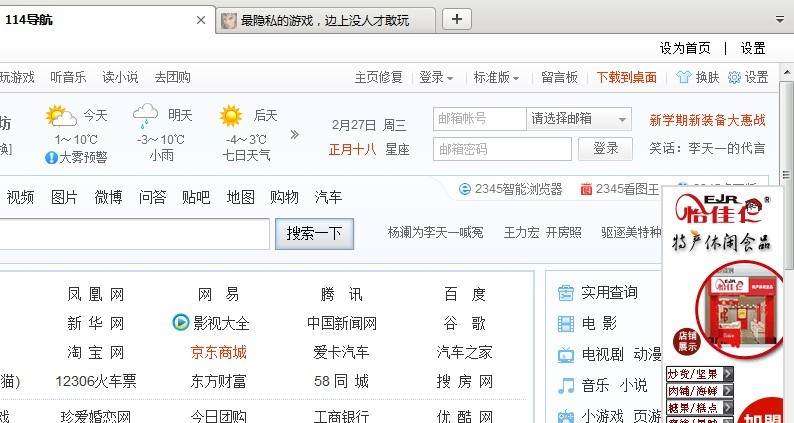Open the 请选择邮箱 dropdown
794x423 pixels.
pos(579,119)
